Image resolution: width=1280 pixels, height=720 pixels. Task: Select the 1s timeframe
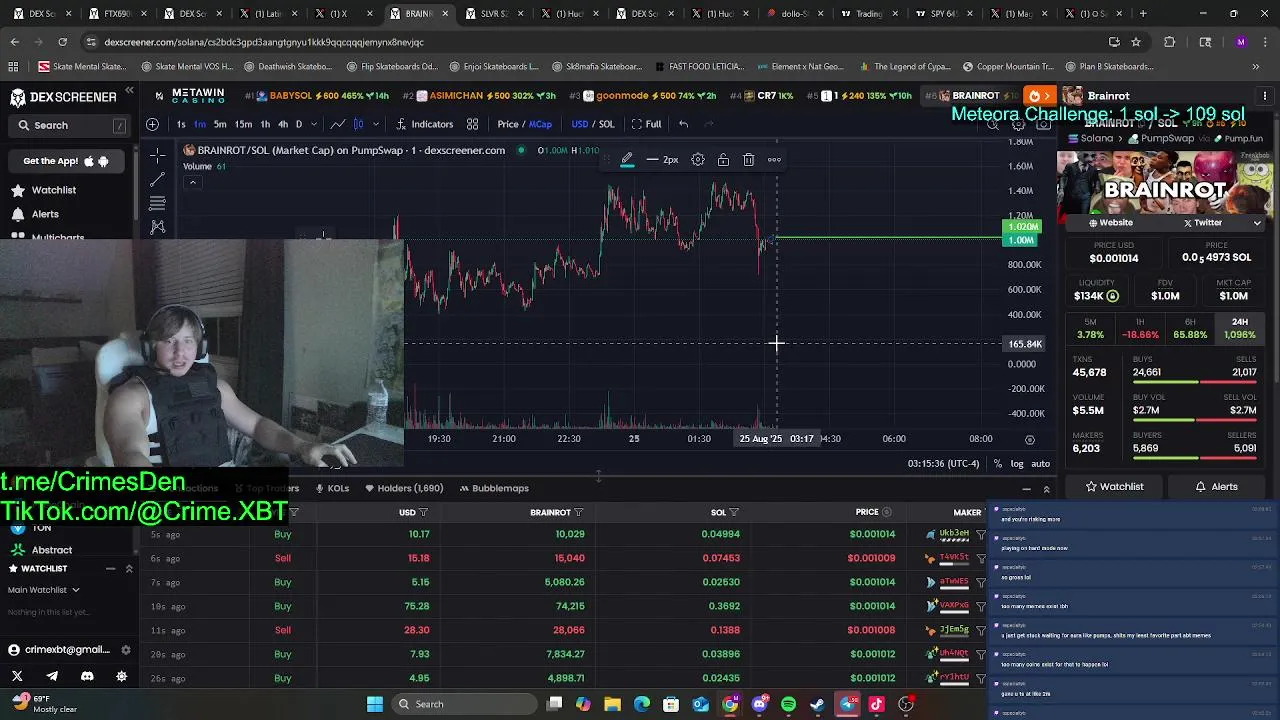[x=180, y=124]
